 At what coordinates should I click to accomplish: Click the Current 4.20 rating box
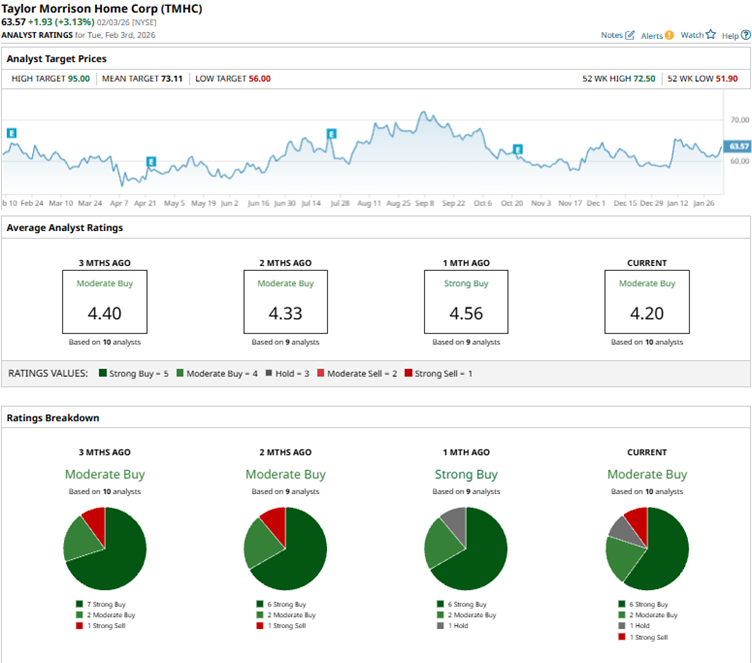[x=646, y=302]
